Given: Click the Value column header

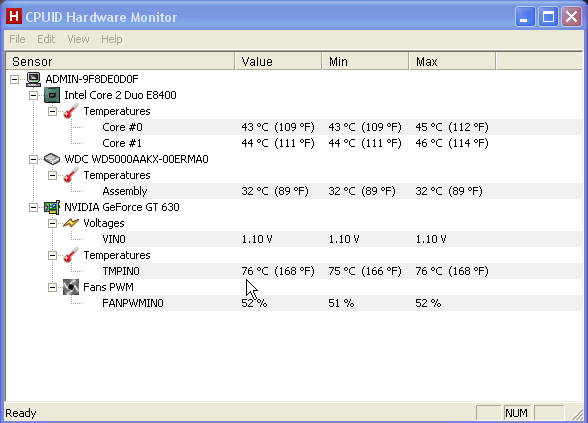Looking at the screenshot, I should tap(279, 62).
